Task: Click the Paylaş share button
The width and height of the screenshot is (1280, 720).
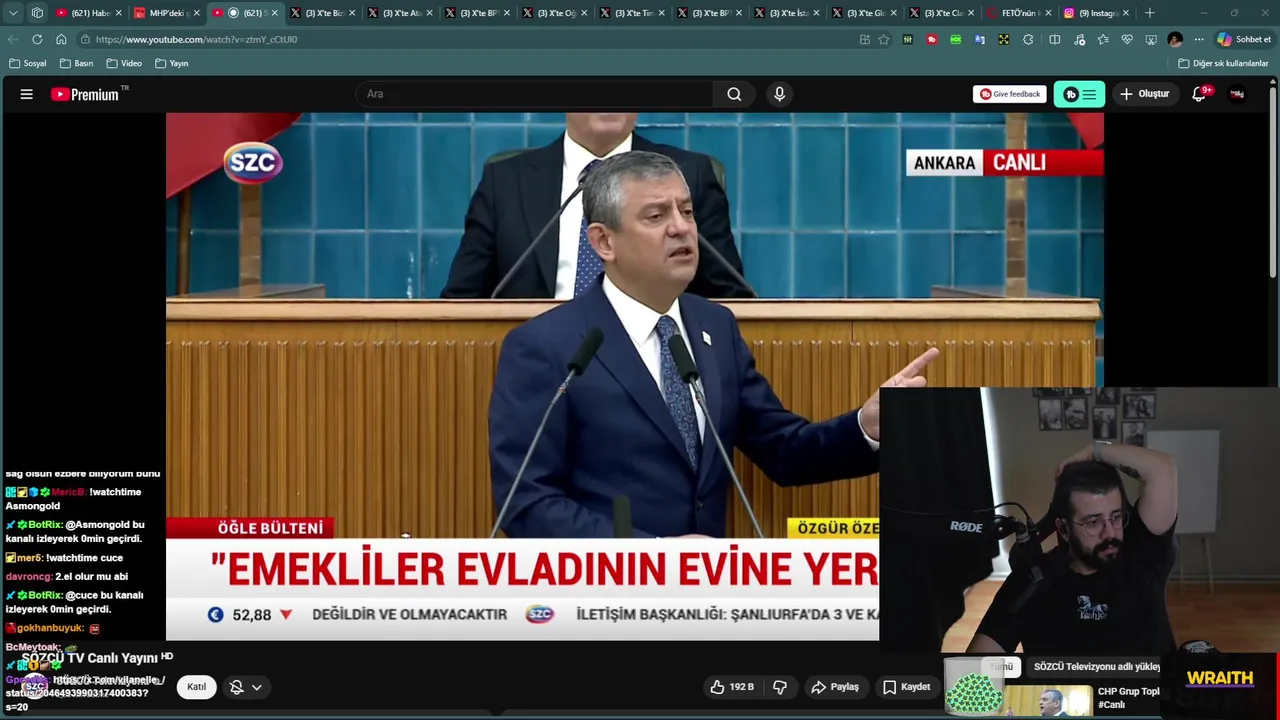Action: tap(835, 687)
